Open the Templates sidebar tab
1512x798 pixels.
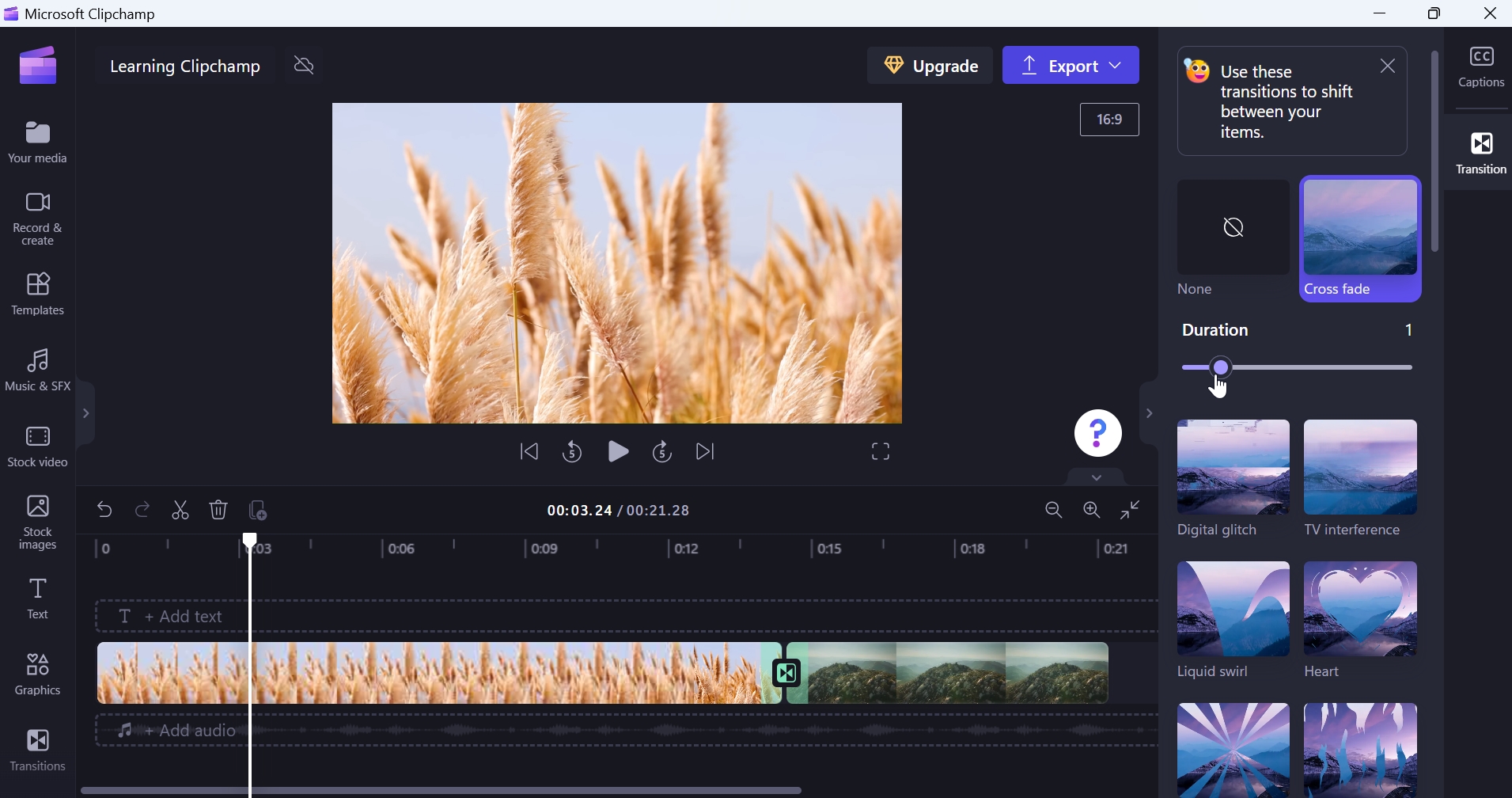[x=38, y=294]
